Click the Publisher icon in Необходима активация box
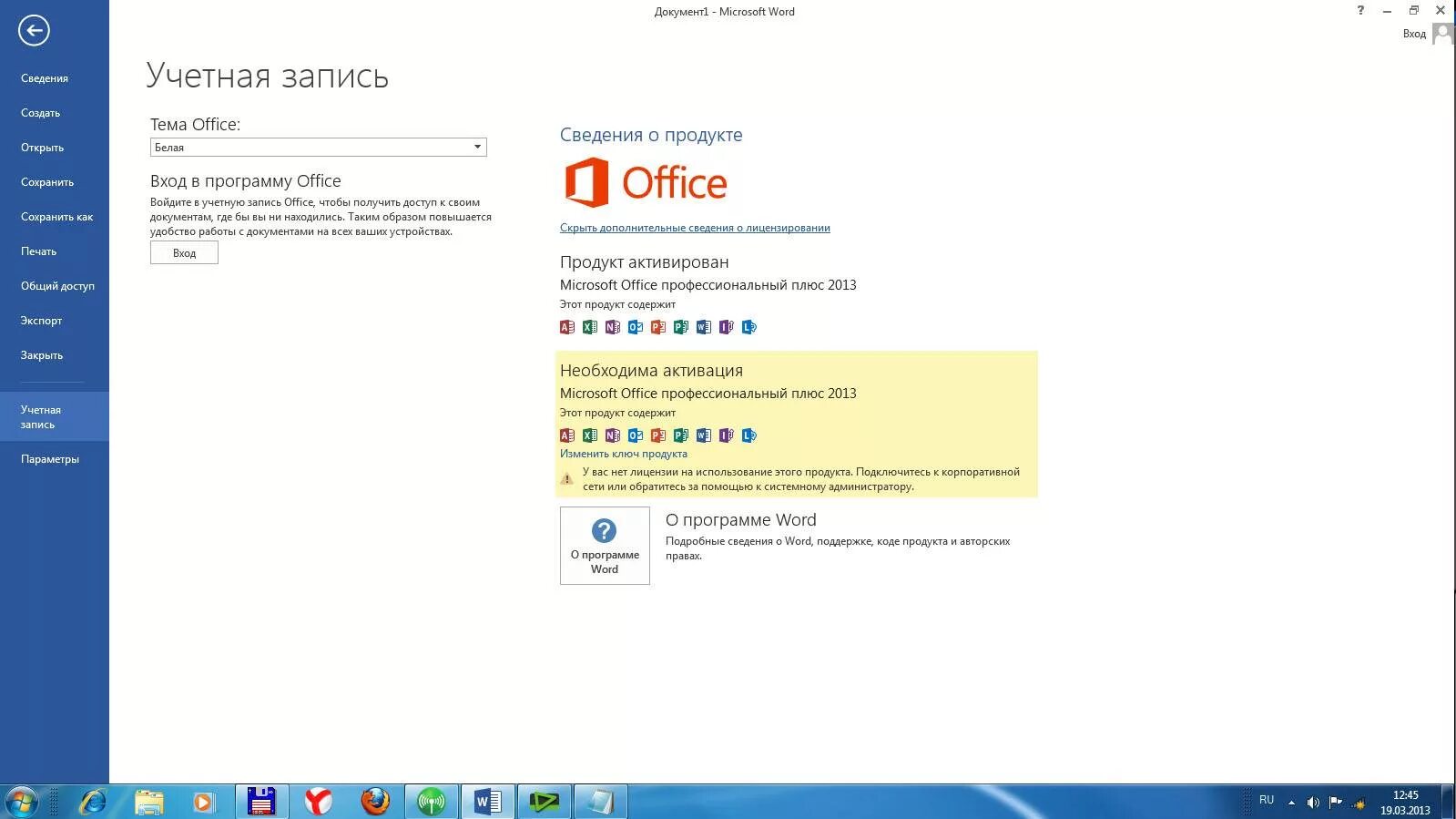The width and height of the screenshot is (1456, 819). coord(681,435)
